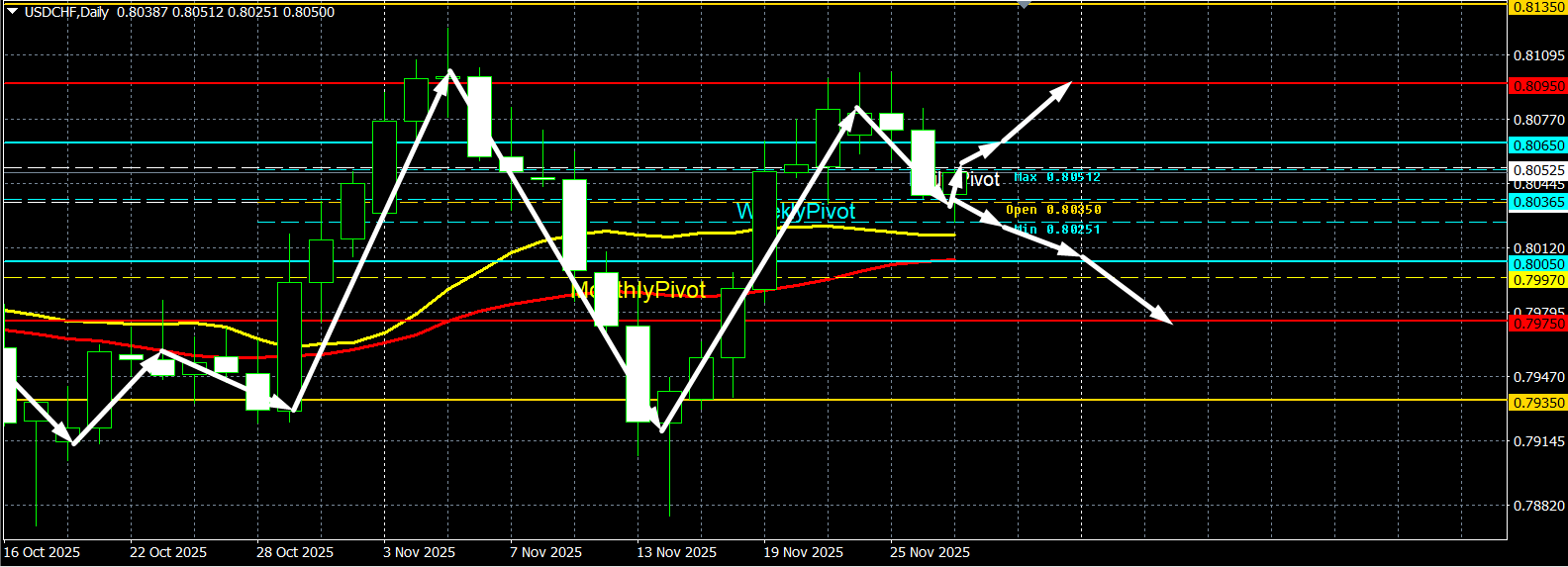
Task: Click the 0.79470 price scale value
Action: tap(1539, 377)
